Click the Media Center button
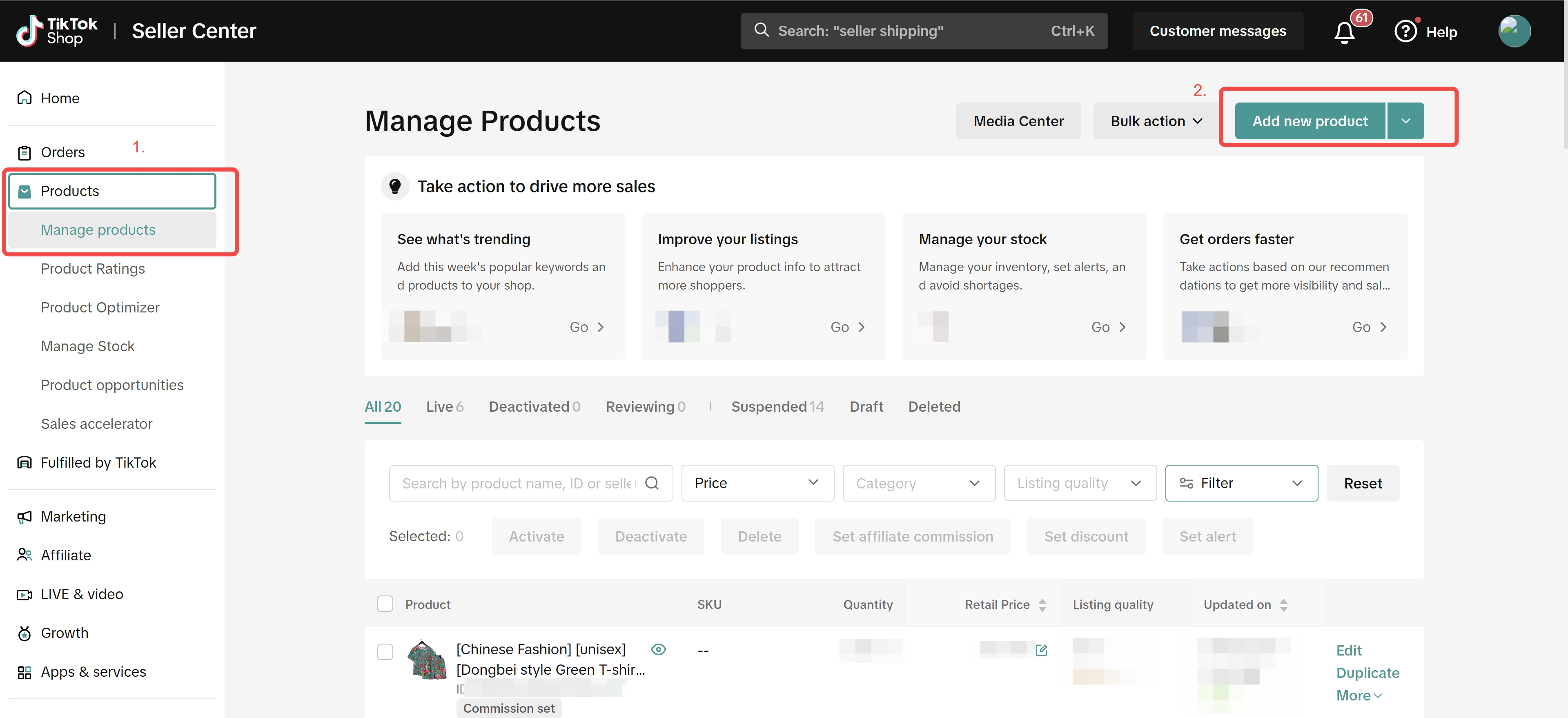This screenshot has width=1568, height=718. [1018, 121]
